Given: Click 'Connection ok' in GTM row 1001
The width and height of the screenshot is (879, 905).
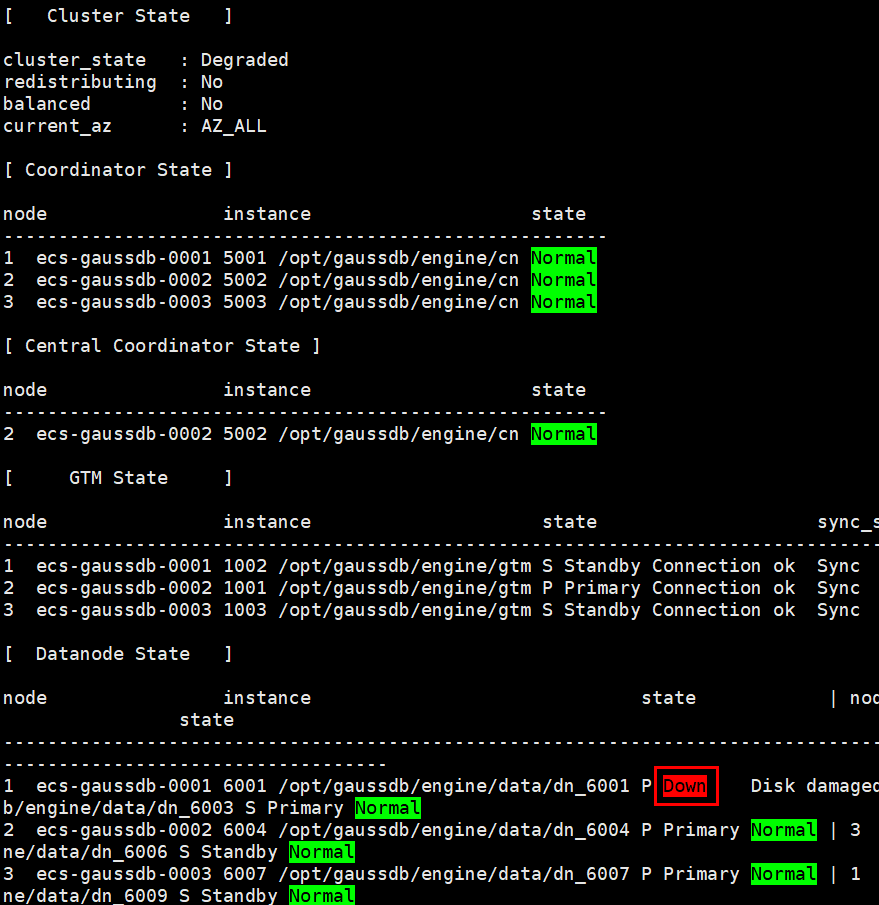Looking at the screenshot, I should point(723,588).
